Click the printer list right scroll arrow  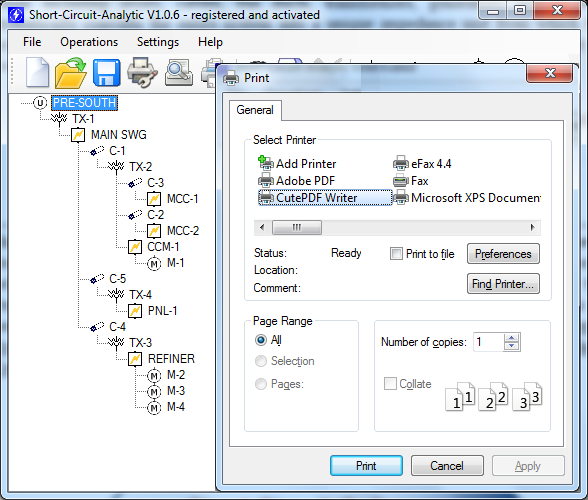pos(532,227)
